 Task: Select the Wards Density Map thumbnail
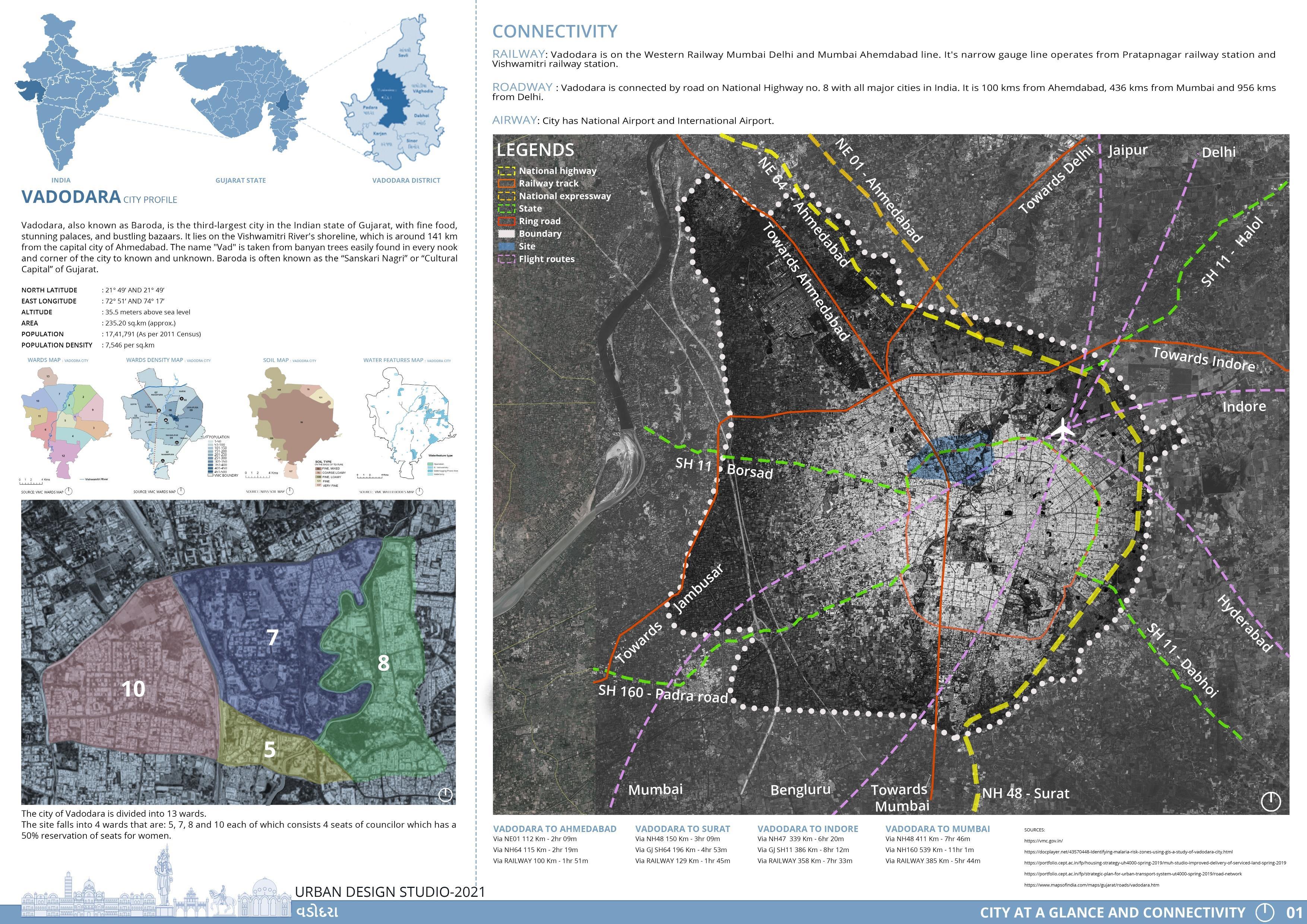point(167,424)
